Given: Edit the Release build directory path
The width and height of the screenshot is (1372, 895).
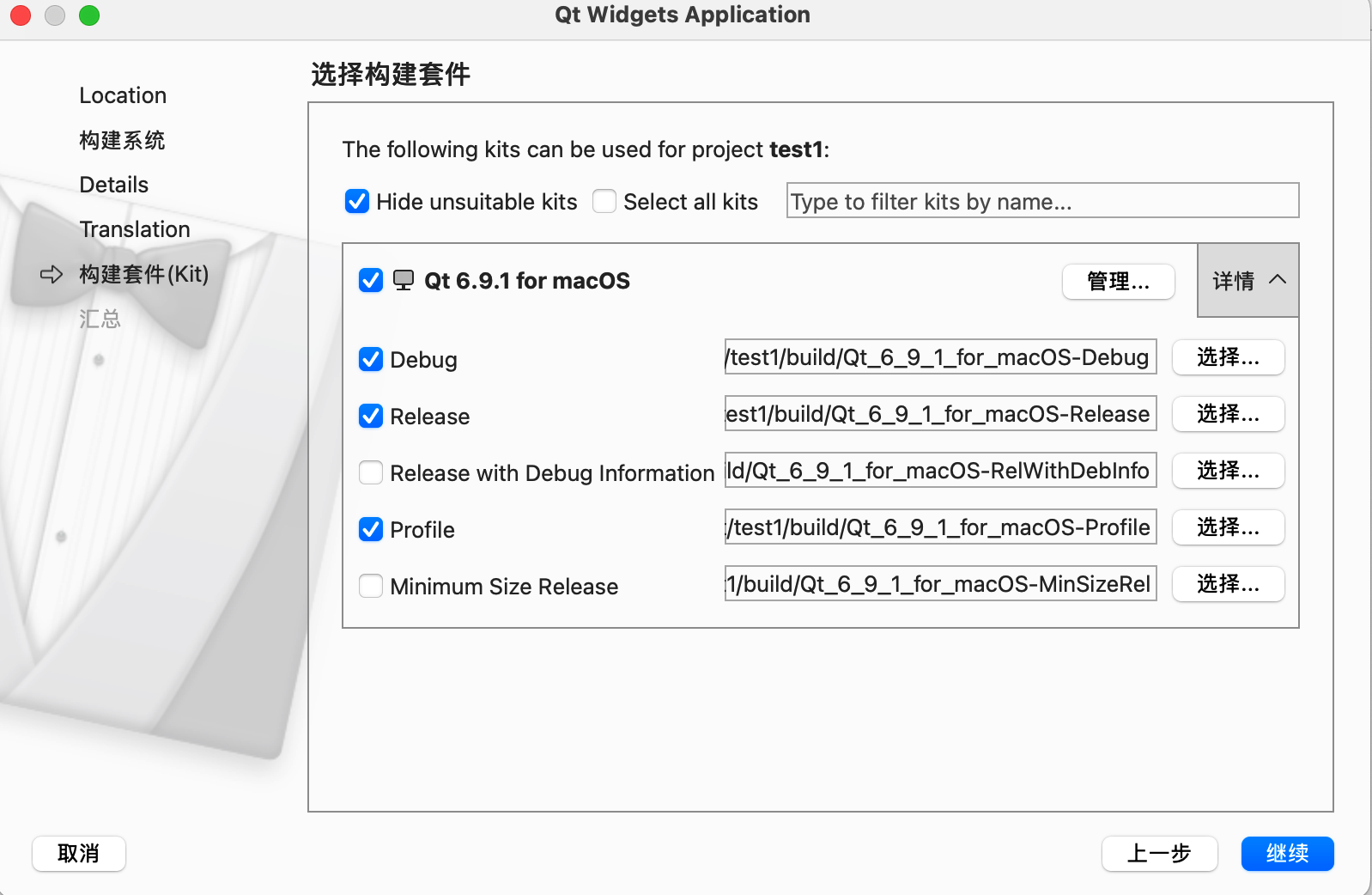Looking at the screenshot, I should 940,414.
